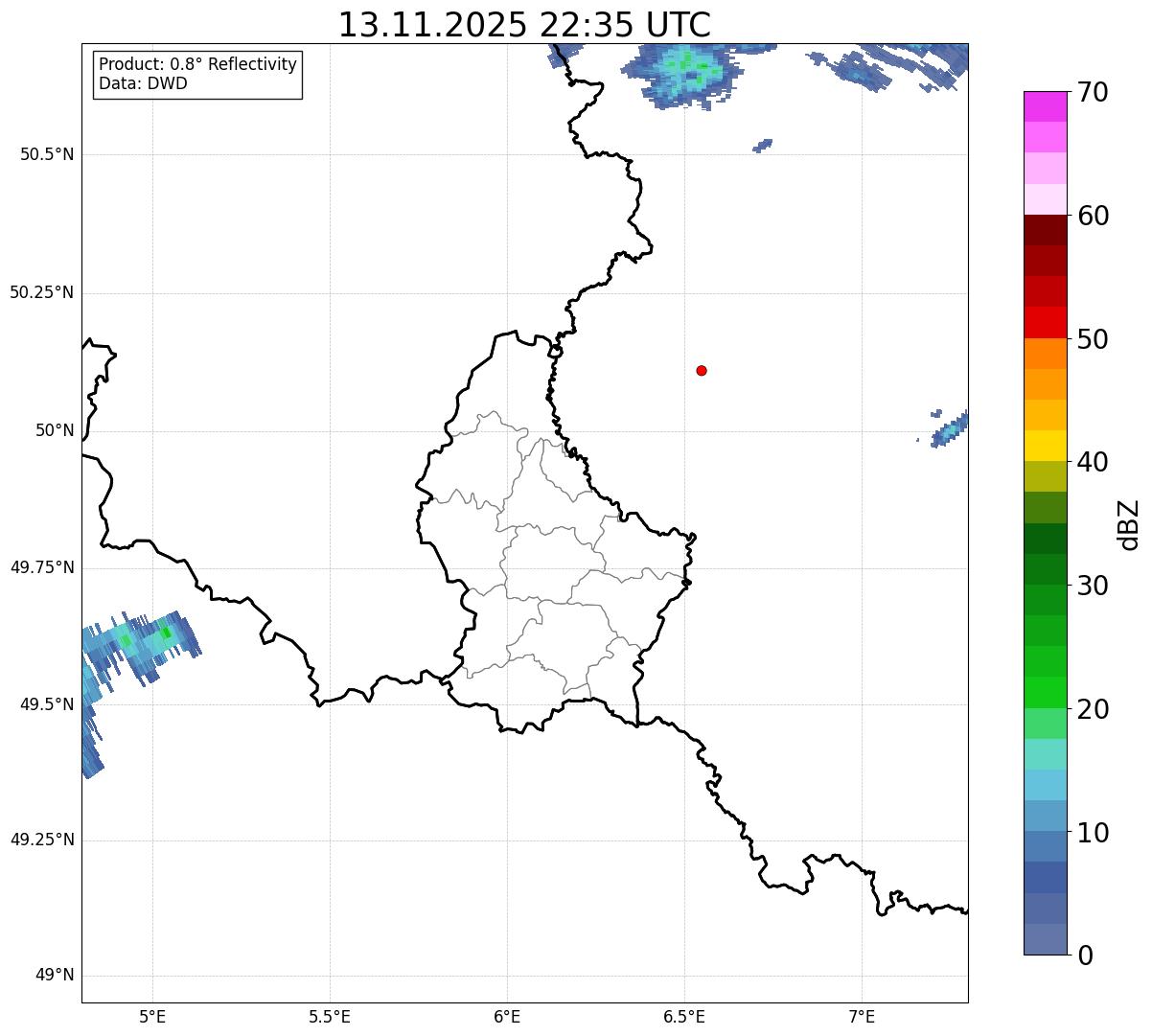Click the 49.25°N latitude label

click(x=42, y=840)
